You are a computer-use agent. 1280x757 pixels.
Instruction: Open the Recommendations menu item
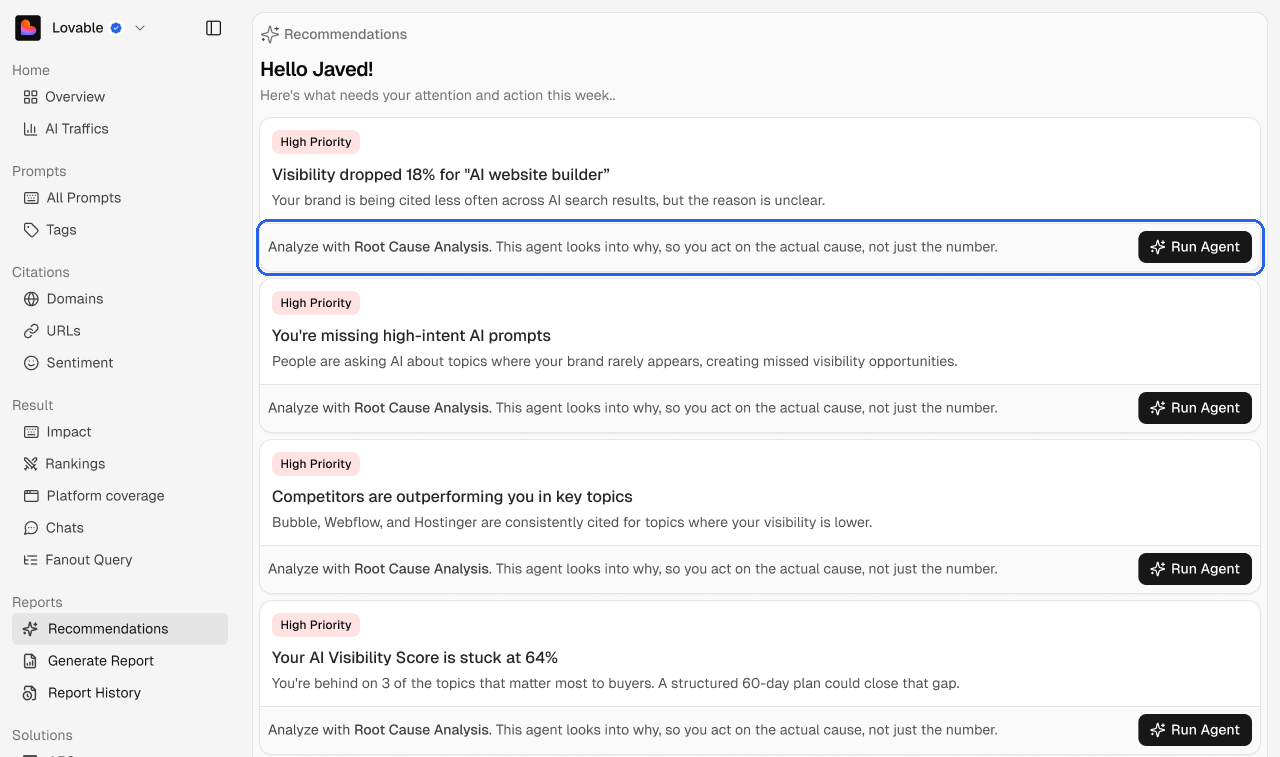pos(120,629)
